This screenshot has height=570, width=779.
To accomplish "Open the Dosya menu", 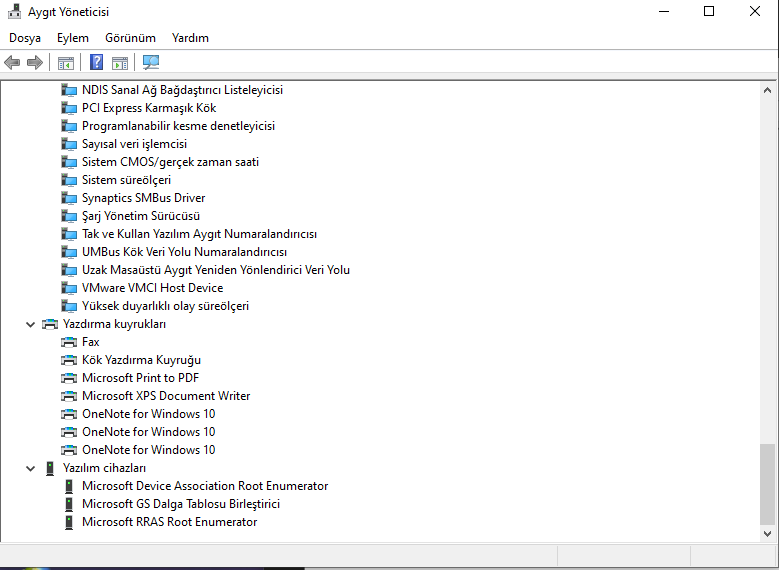I will [25, 38].
